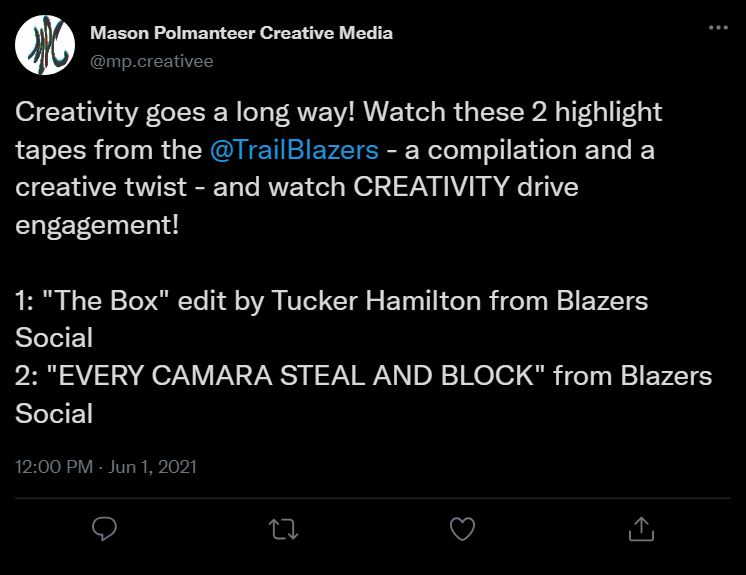Click the share upload arrow icon

(640, 528)
